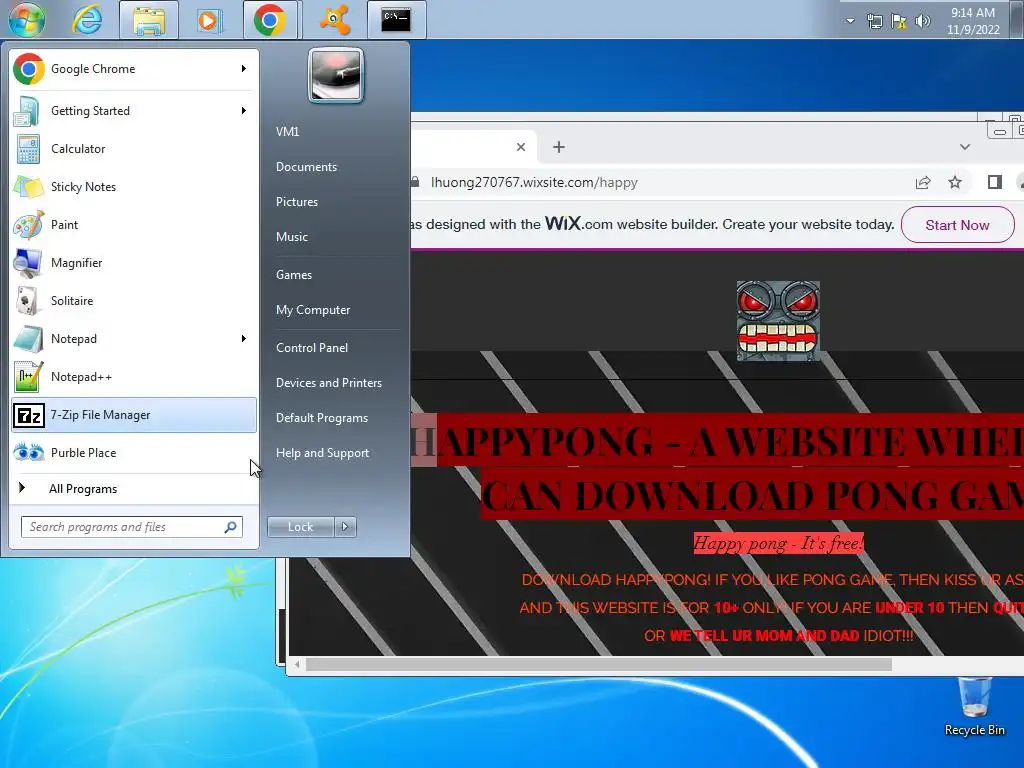The width and height of the screenshot is (1024, 768).
Task: Open Documents from Start menu
Action: [x=306, y=167]
